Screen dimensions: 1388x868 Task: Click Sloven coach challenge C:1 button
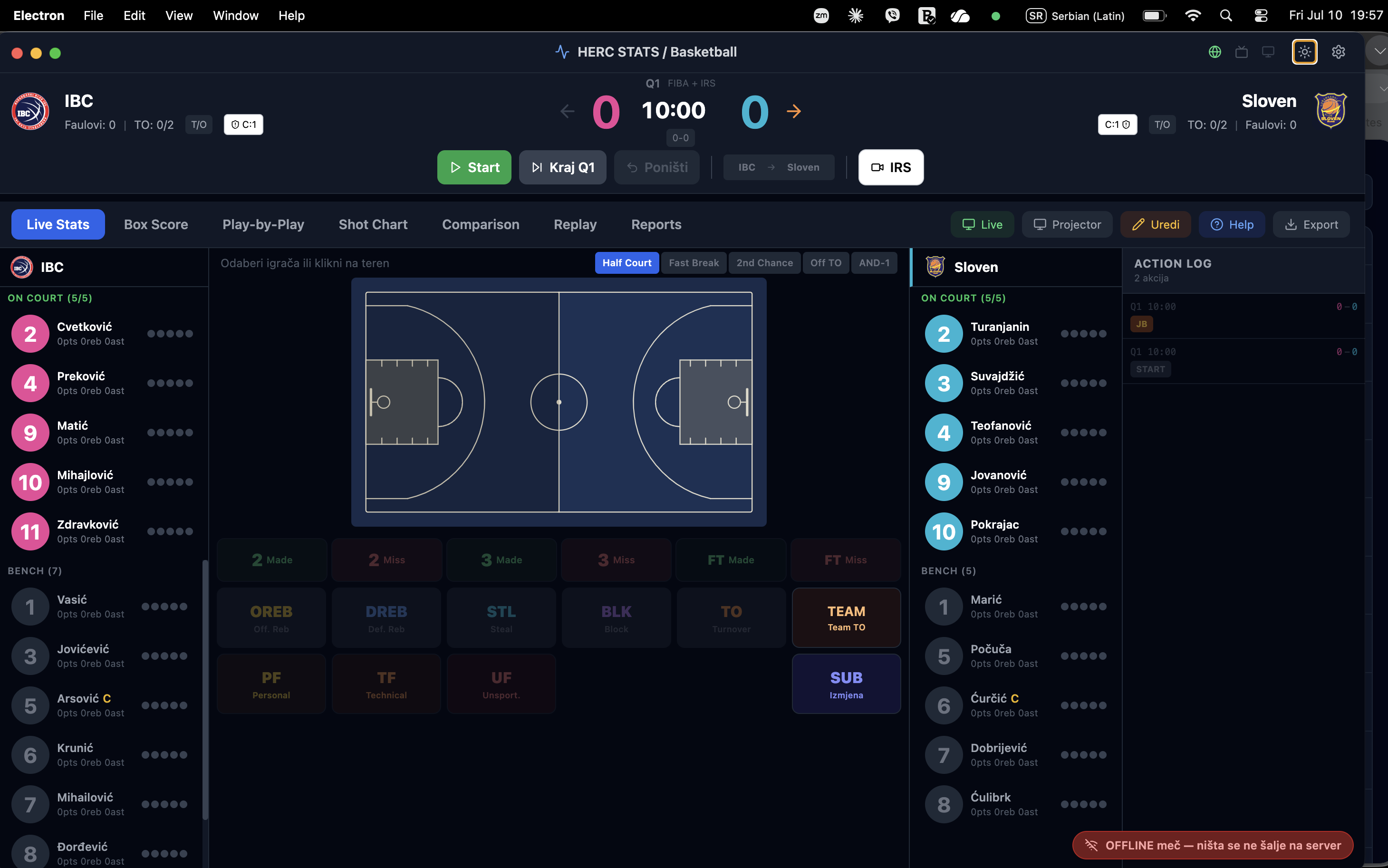point(1117,125)
